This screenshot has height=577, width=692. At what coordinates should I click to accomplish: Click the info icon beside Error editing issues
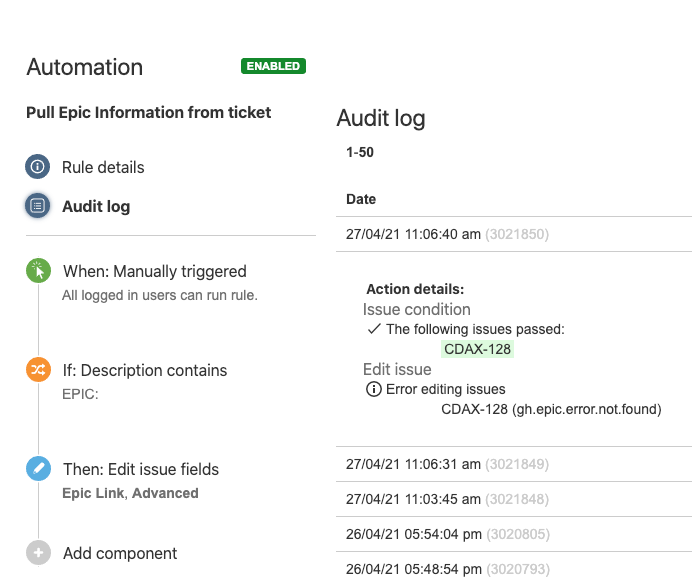(374, 389)
